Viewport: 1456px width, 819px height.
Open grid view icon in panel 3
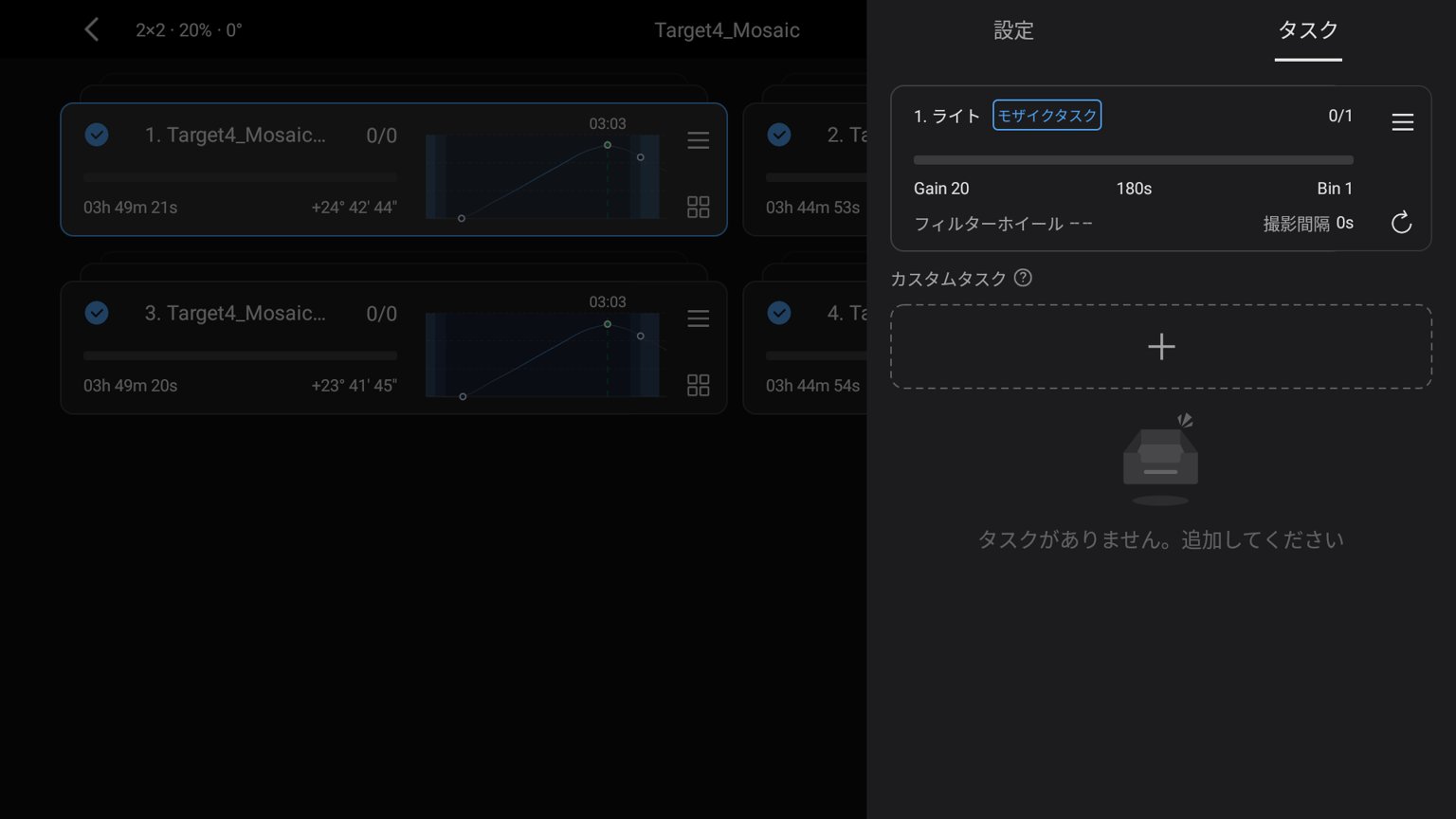[698, 385]
